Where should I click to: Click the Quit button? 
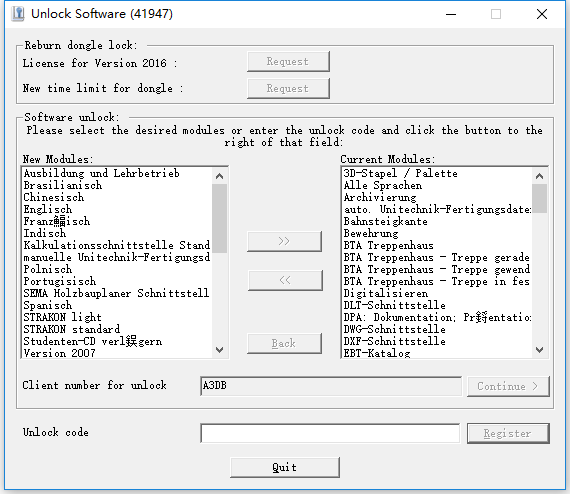click(x=285, y=467)
